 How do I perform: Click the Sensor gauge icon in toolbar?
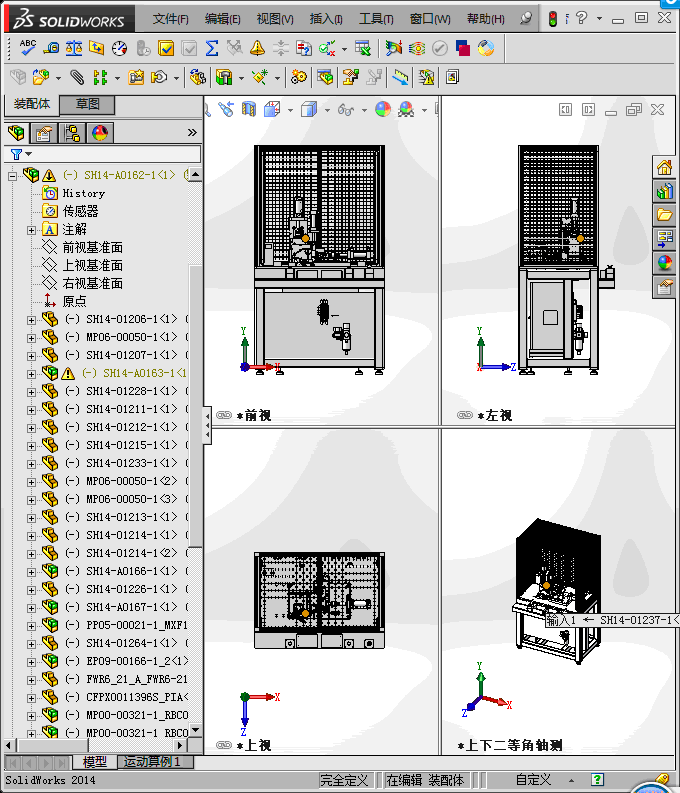pyautogui.click(x=119, y=48)
